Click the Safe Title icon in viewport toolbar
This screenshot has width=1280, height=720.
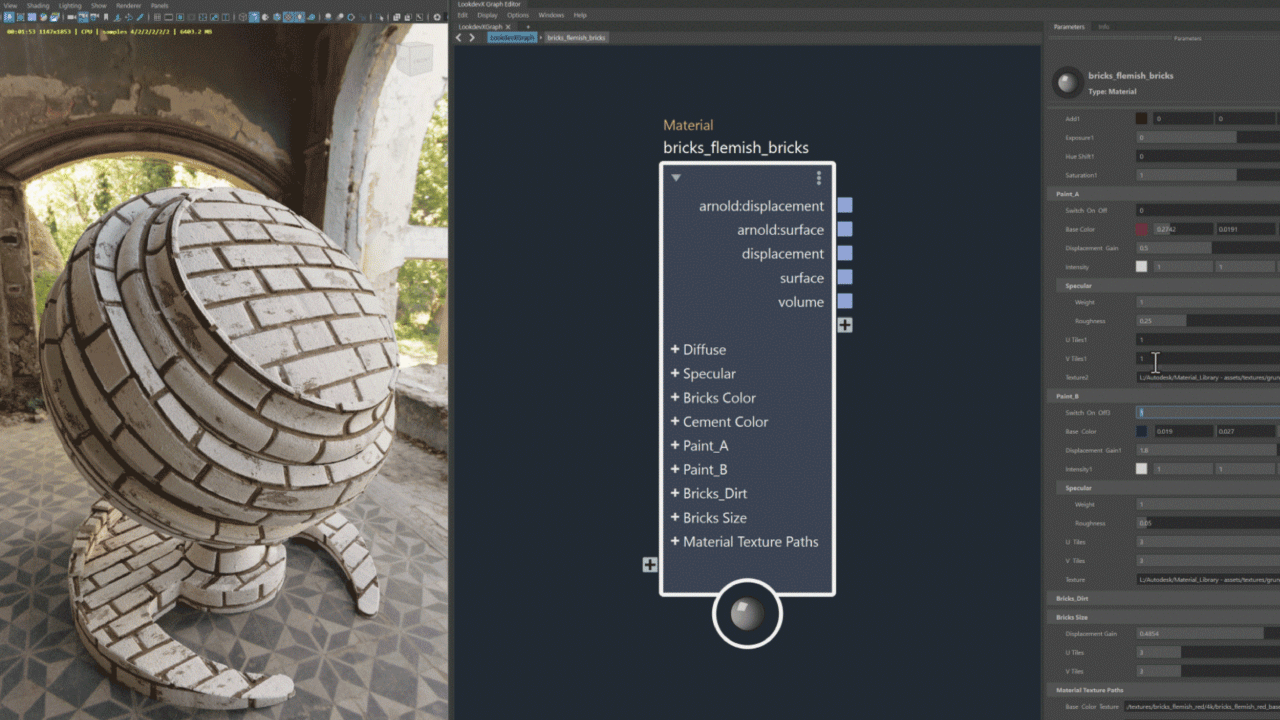point(225,17)
